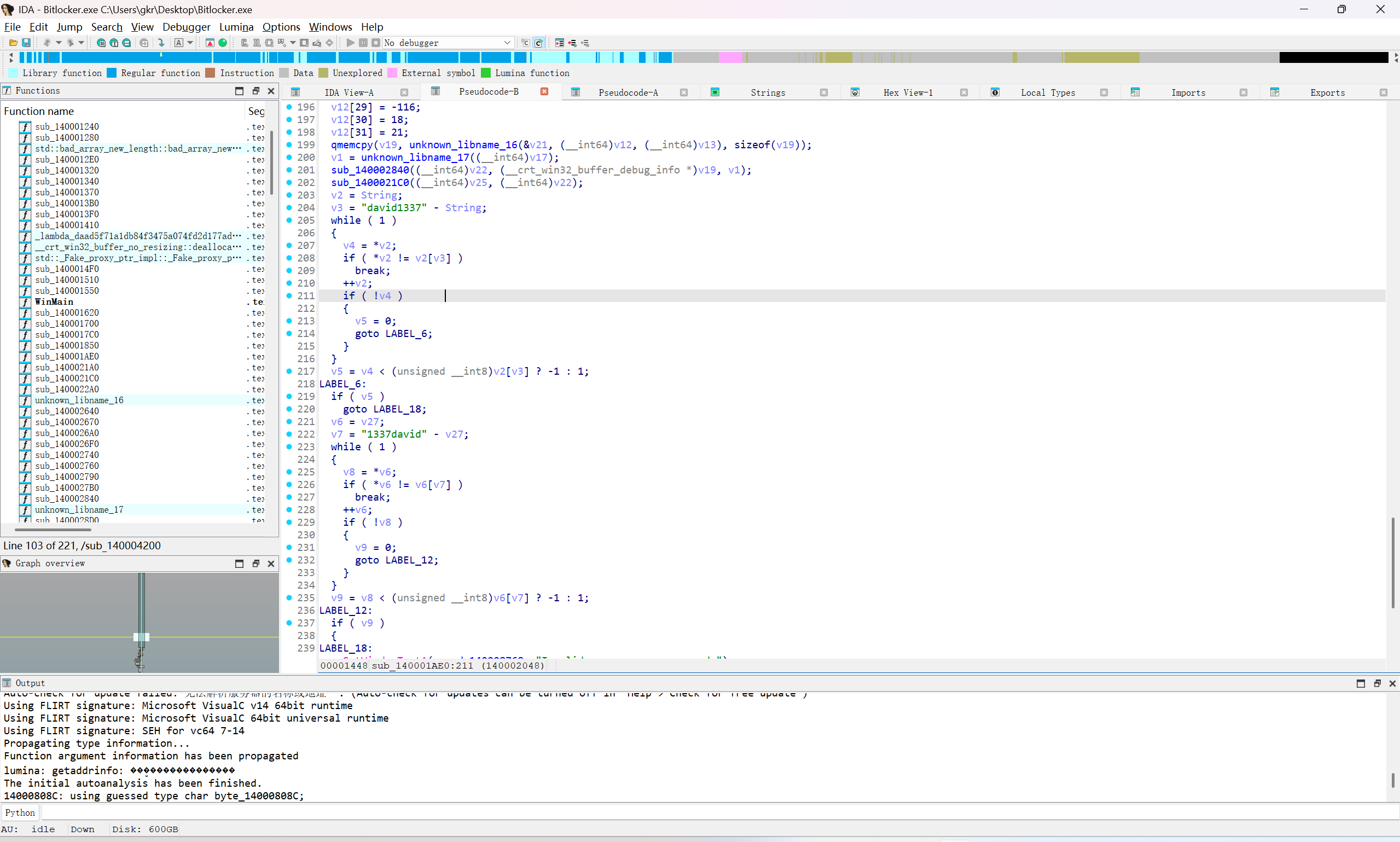Click the text search T icon
This screenshot has width=1400, height=842.
pyautogui.click(x=114, y=43)
